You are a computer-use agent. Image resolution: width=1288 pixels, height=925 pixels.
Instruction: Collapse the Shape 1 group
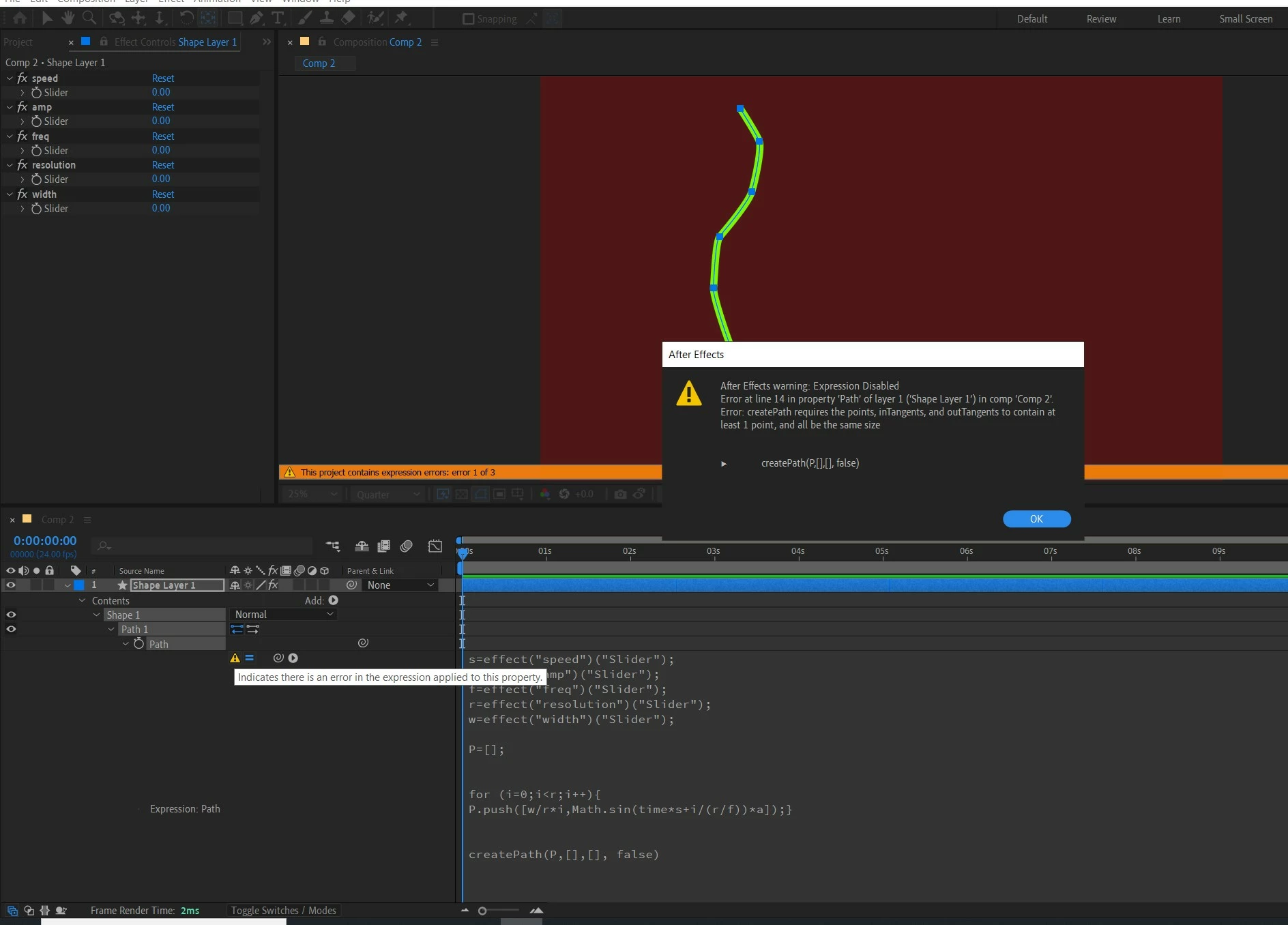click(x=97, y=615)
